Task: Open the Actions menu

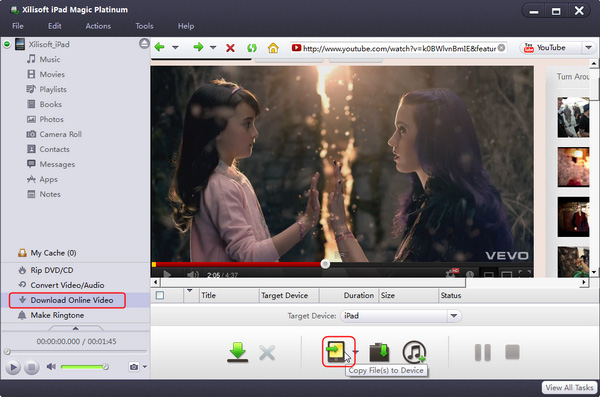Action: pos(98,26)
